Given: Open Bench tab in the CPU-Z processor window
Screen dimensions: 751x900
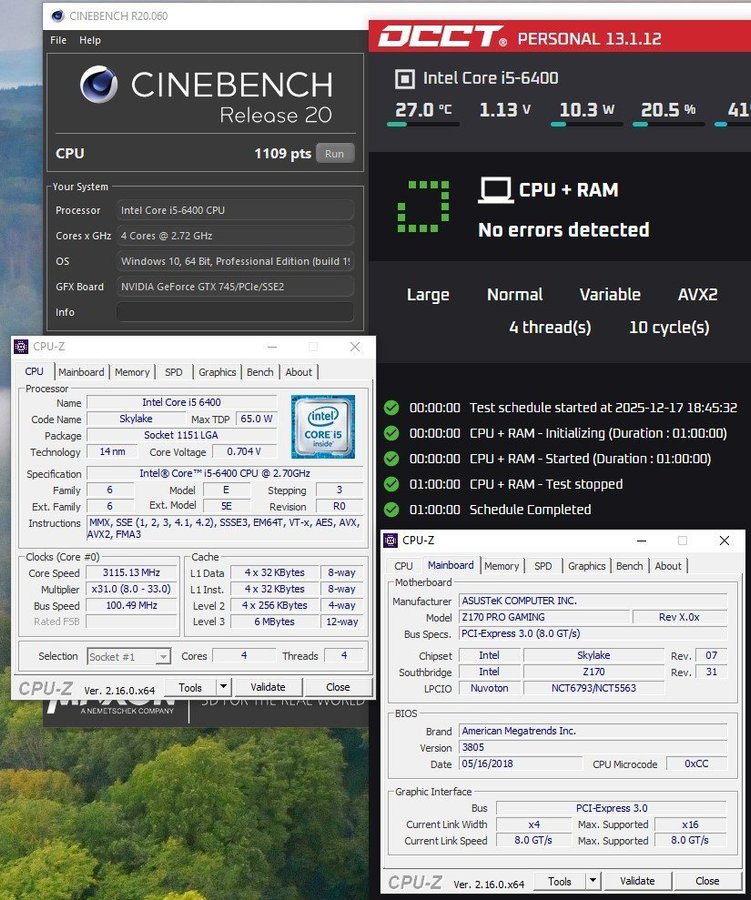Looking at the screenshot, I should [260, 372].
